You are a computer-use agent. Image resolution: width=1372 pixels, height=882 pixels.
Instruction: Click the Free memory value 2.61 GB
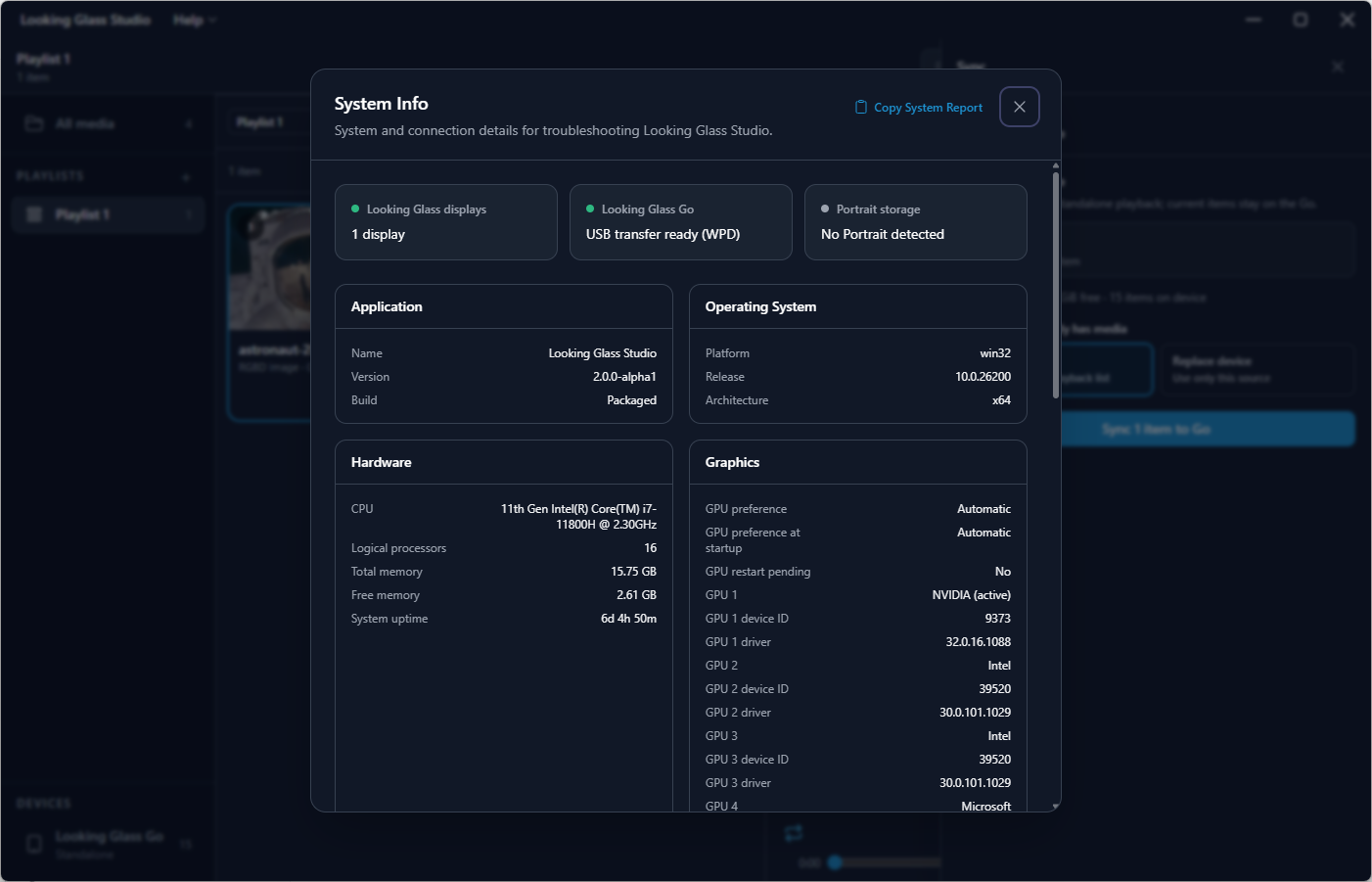tap(636, 595)
